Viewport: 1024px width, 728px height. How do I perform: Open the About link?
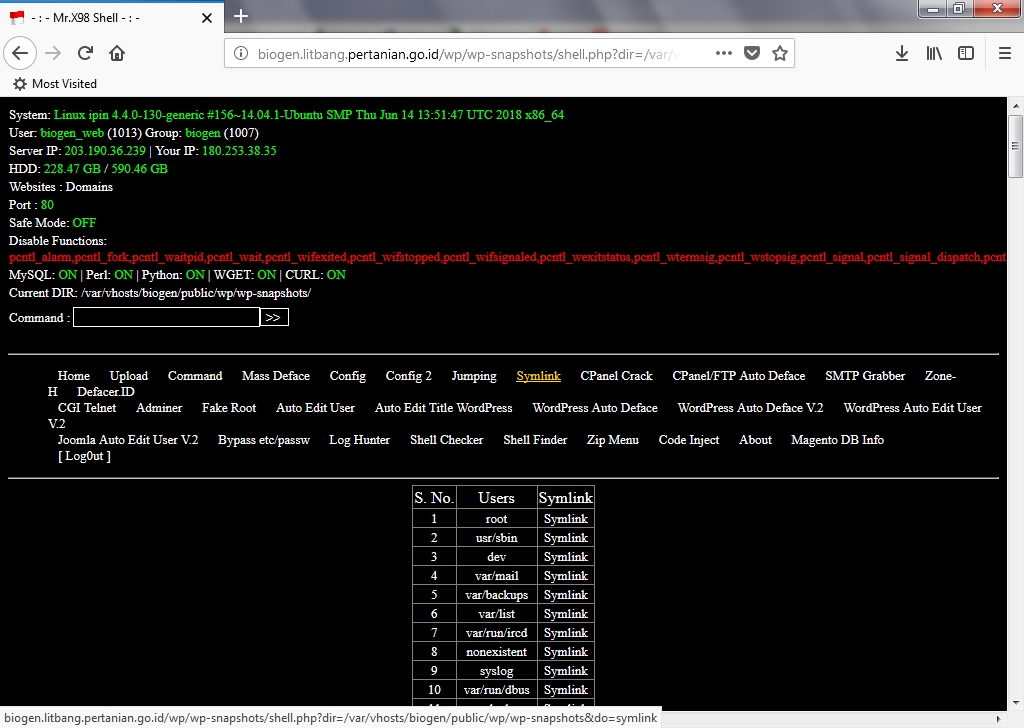pyautogui.click(x=755, y=440)
